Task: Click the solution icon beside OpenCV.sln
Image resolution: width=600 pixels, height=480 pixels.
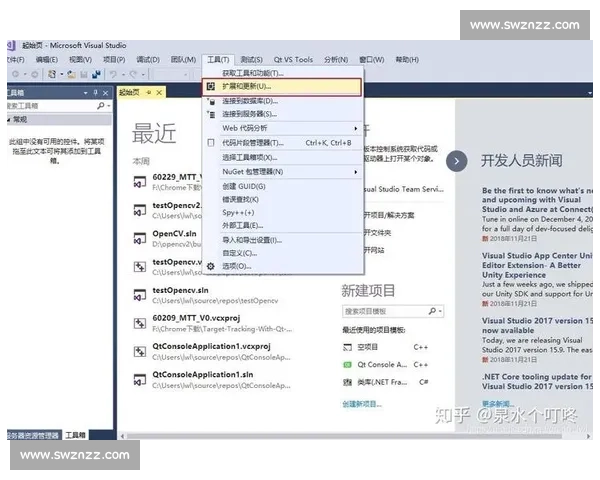Action: pyautogui.click(x=140, y=238)
